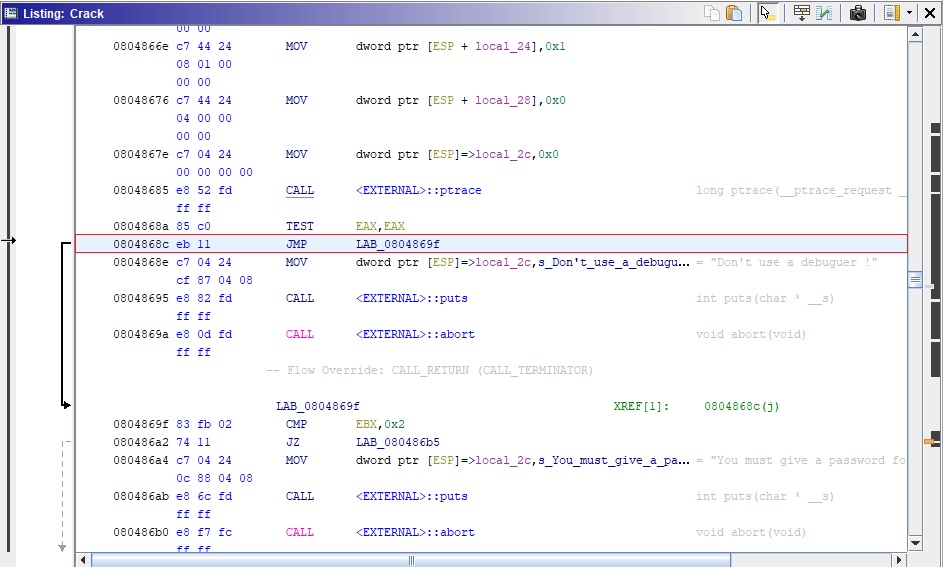Click the JZ mnemonic
This screenshot has width=943, height=567.
coord(292,442)
